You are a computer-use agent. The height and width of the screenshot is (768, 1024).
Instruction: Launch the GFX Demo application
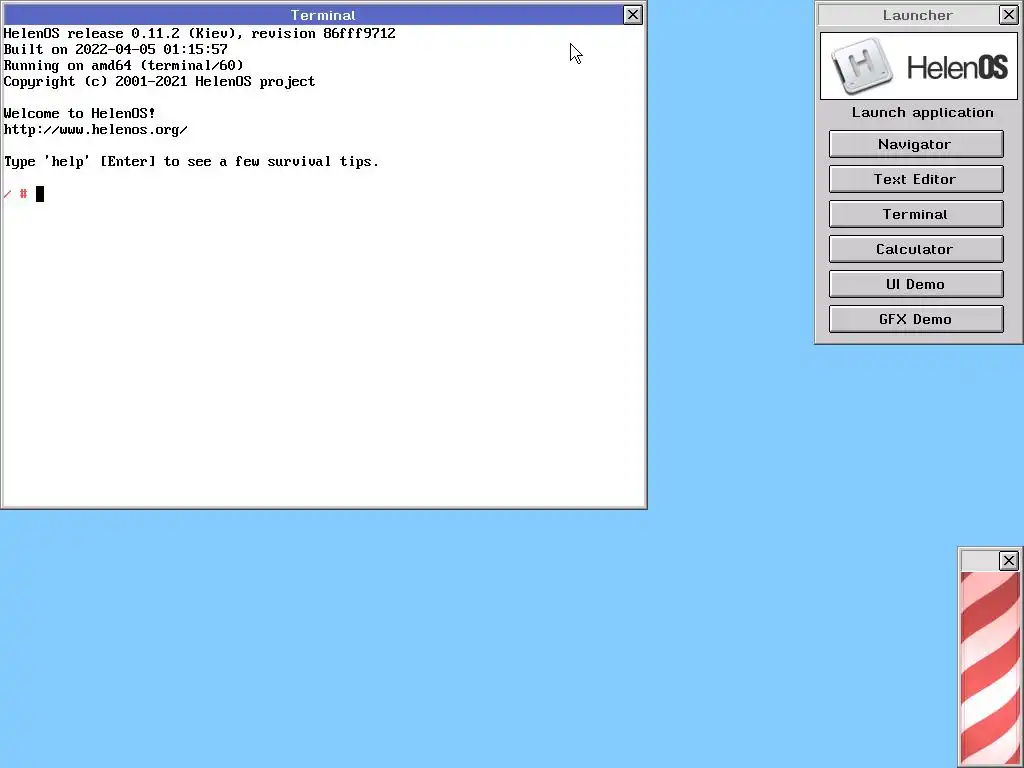click(916, 319)
